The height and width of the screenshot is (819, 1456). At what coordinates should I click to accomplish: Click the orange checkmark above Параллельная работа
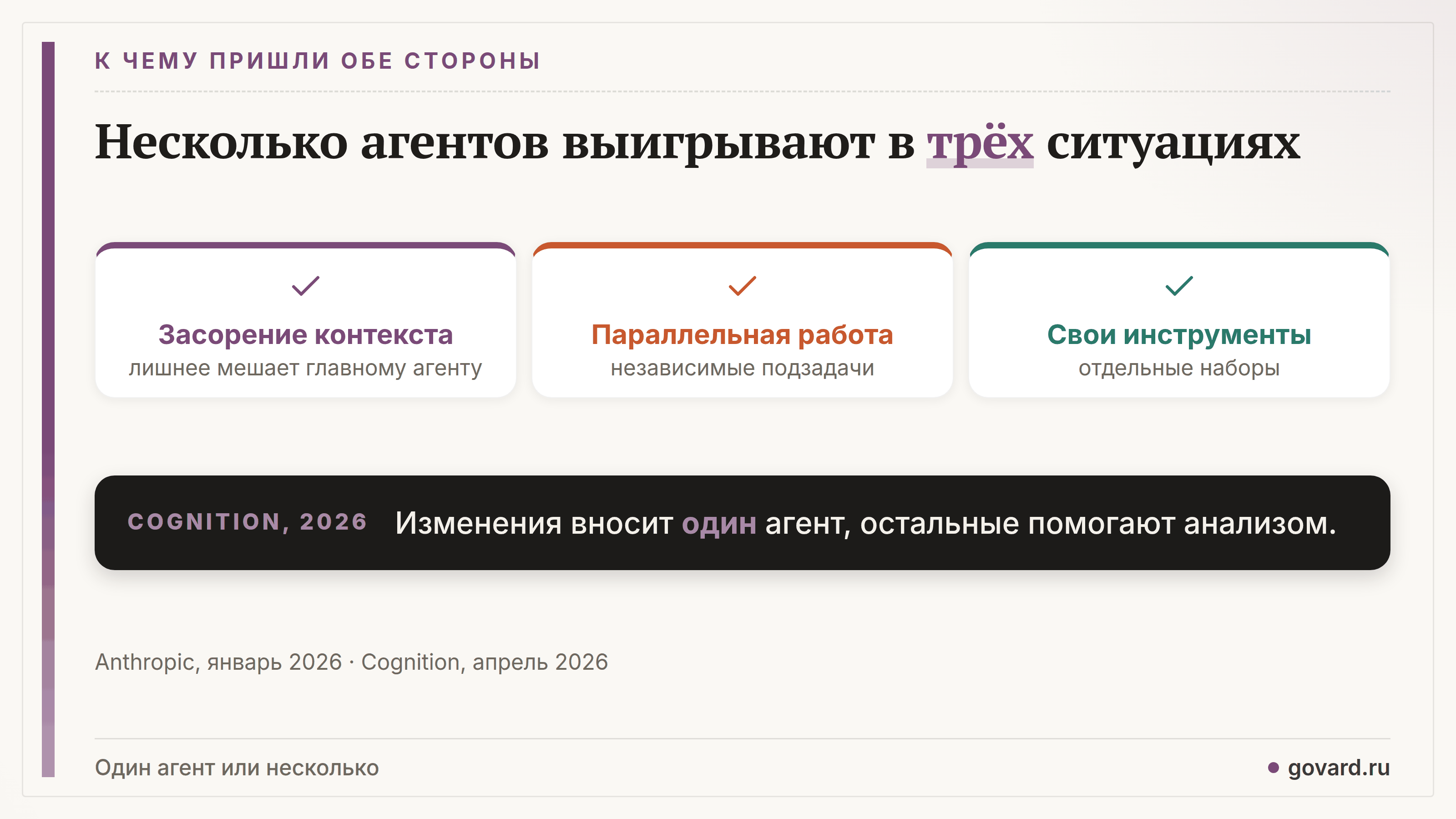pyautogui.click(x=742, y=286)
